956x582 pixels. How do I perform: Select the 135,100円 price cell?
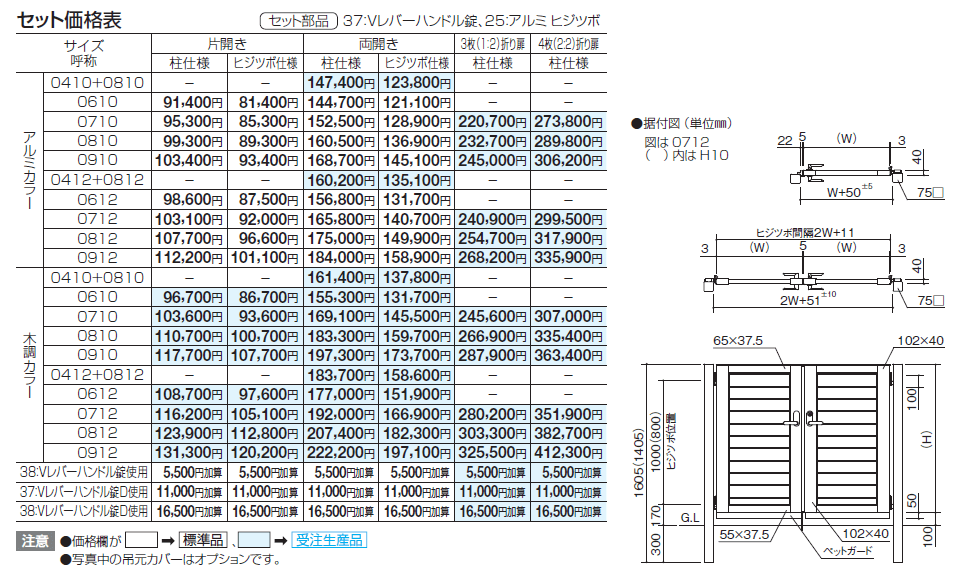(416, 180)
